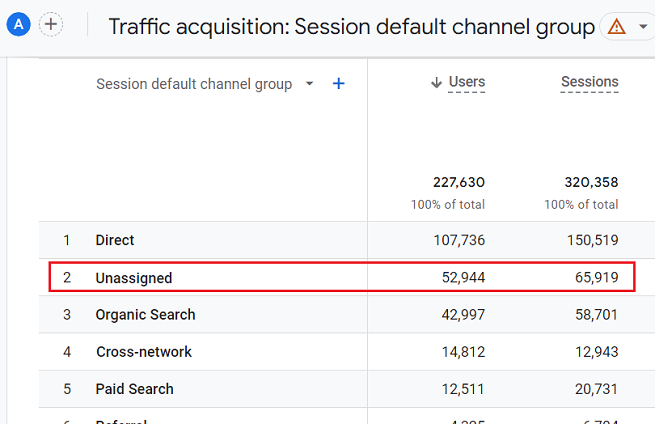This screenshot has height=424, width=655.
Task: Click Direct users value 107,736
Action: 459,240
